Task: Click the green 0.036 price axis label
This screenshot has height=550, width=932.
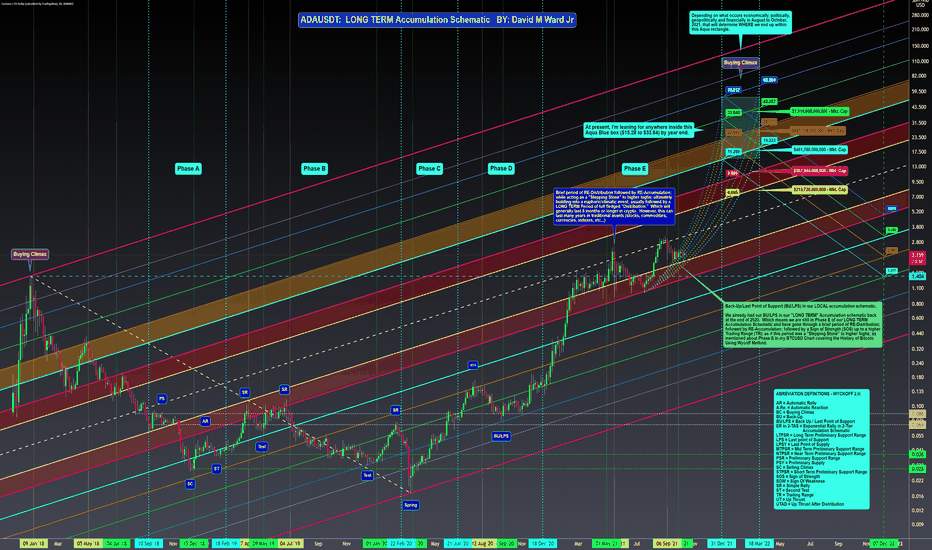Action: click(x=918, y=454)
